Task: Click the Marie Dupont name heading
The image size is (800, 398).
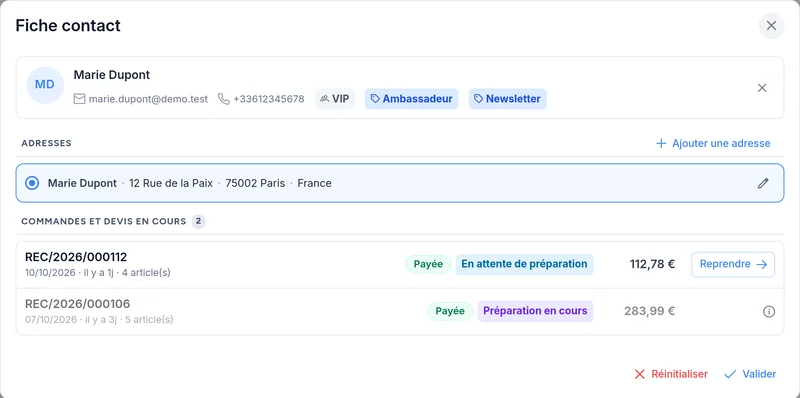Action: (x=112, y=75)
